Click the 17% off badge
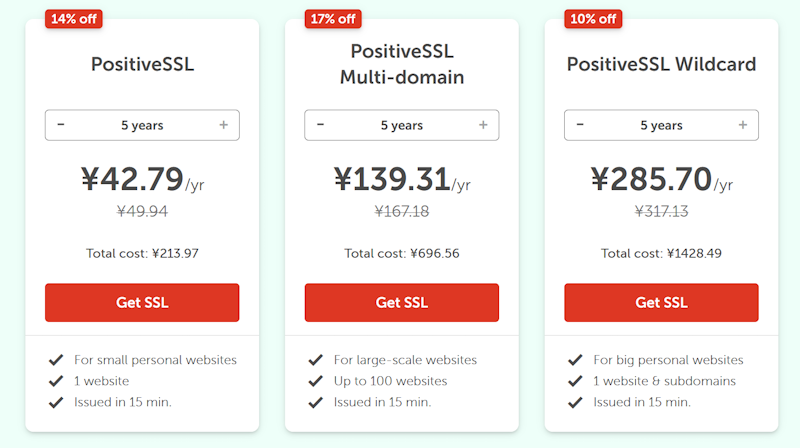 (333, 18)
